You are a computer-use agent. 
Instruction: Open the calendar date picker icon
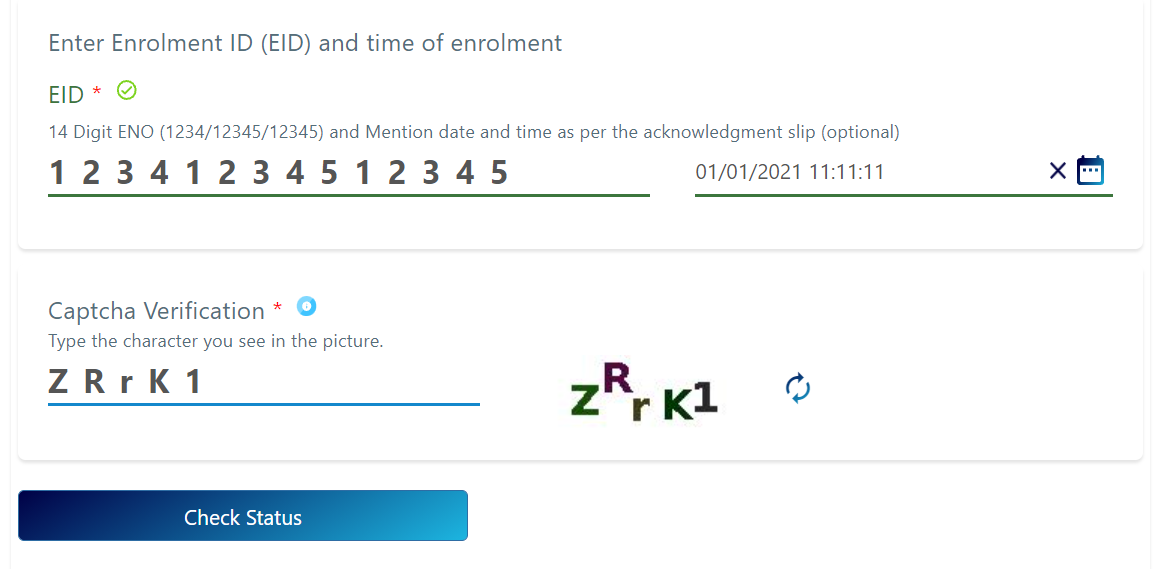coord(1090,171)
